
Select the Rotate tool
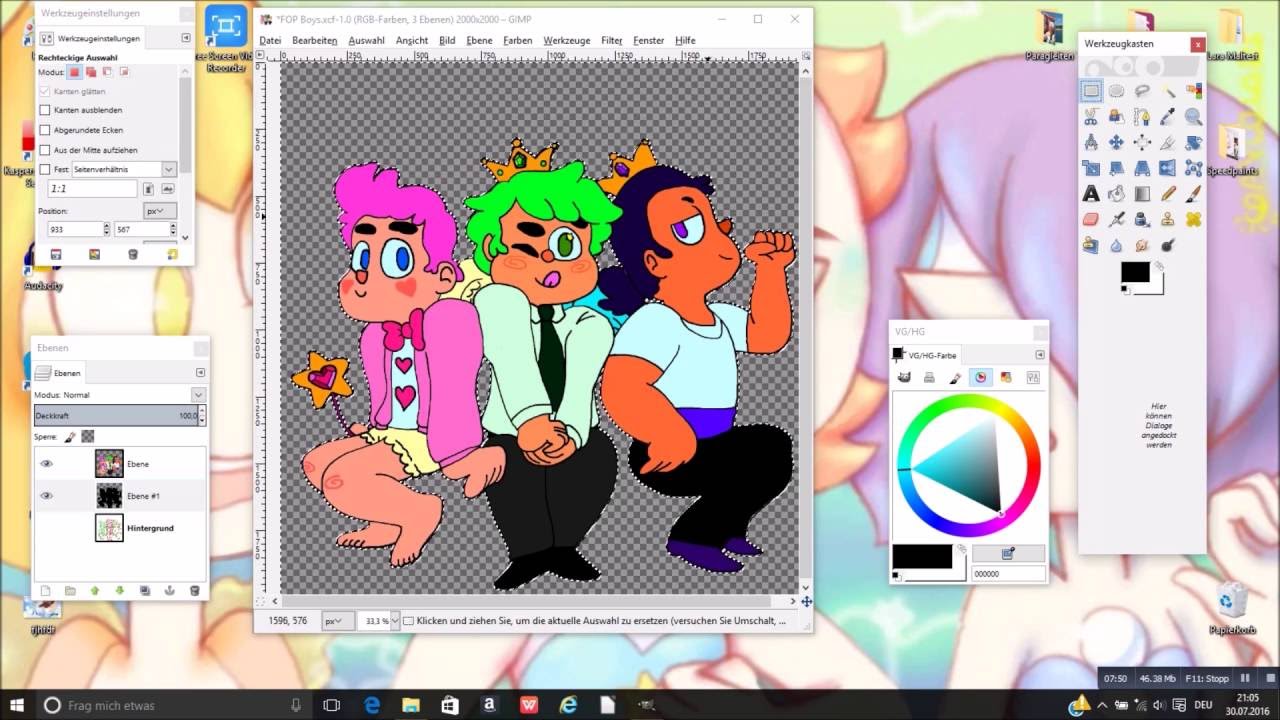point(1193,142)
